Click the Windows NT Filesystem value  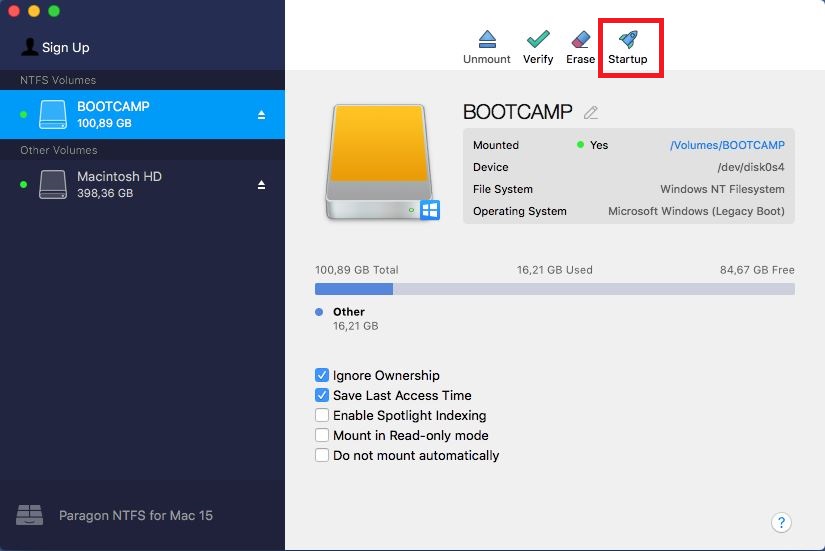722,189
